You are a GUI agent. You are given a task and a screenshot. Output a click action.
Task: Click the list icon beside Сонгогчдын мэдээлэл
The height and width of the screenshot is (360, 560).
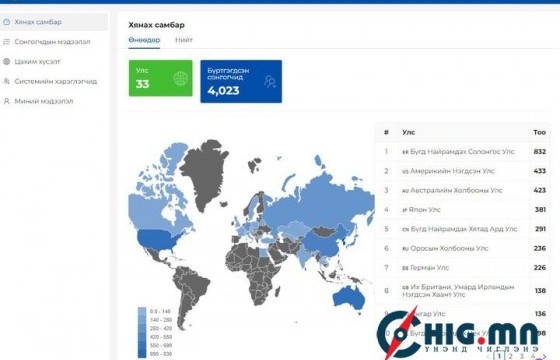coord(6,42)
